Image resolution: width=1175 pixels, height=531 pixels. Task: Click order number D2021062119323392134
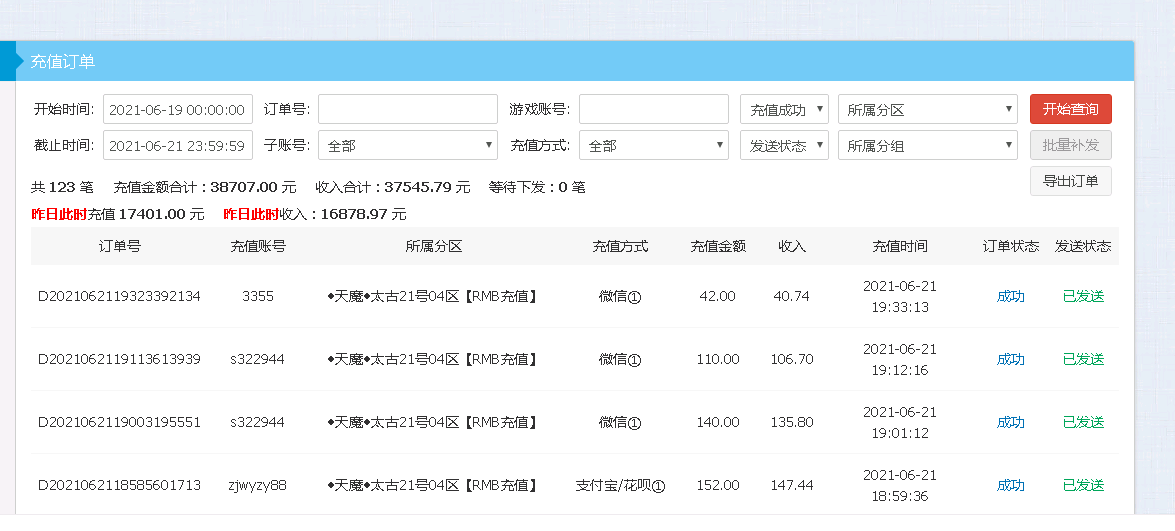point(119,296)
